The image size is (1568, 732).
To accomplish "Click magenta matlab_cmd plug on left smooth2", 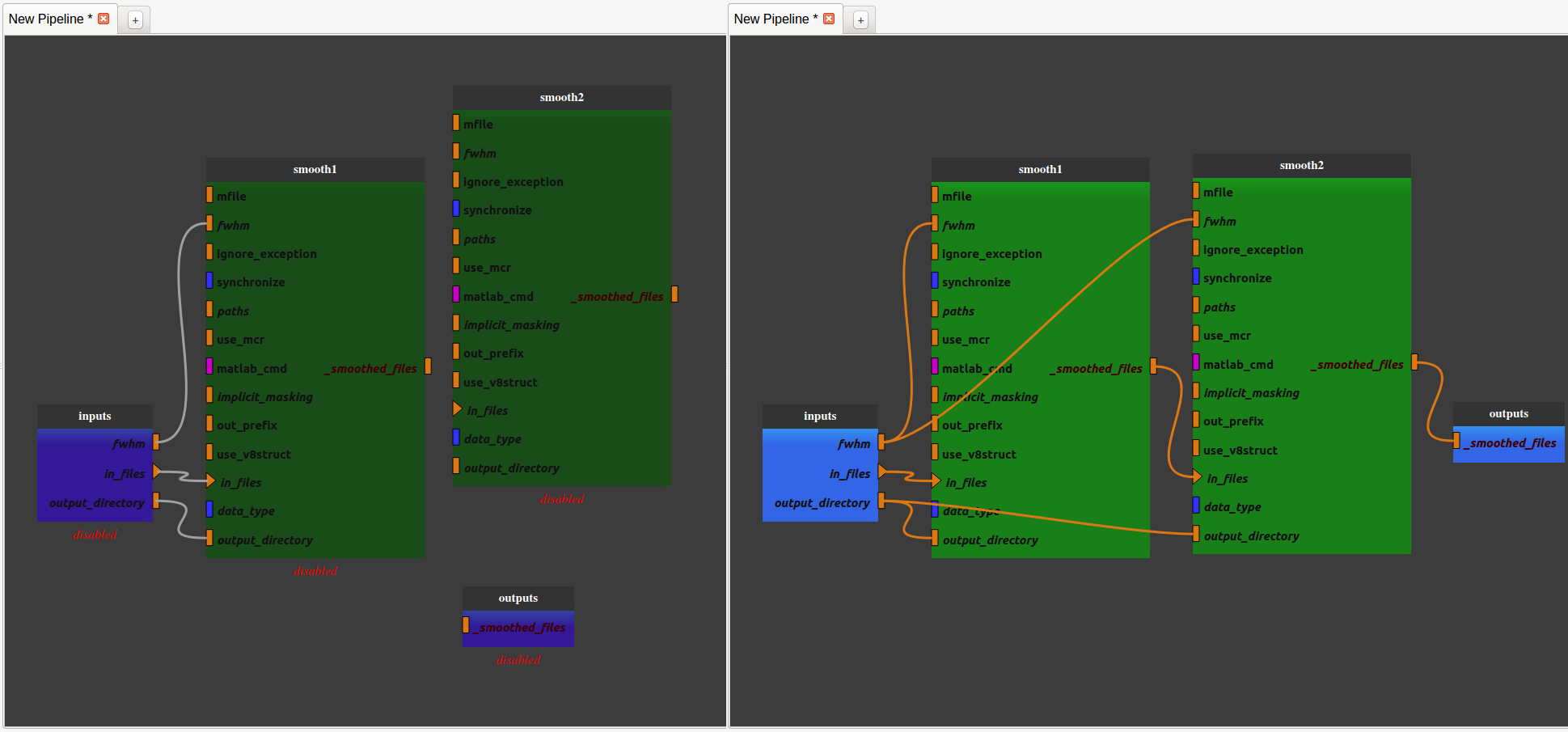I will pyautogui.click(x=456, y=294).
